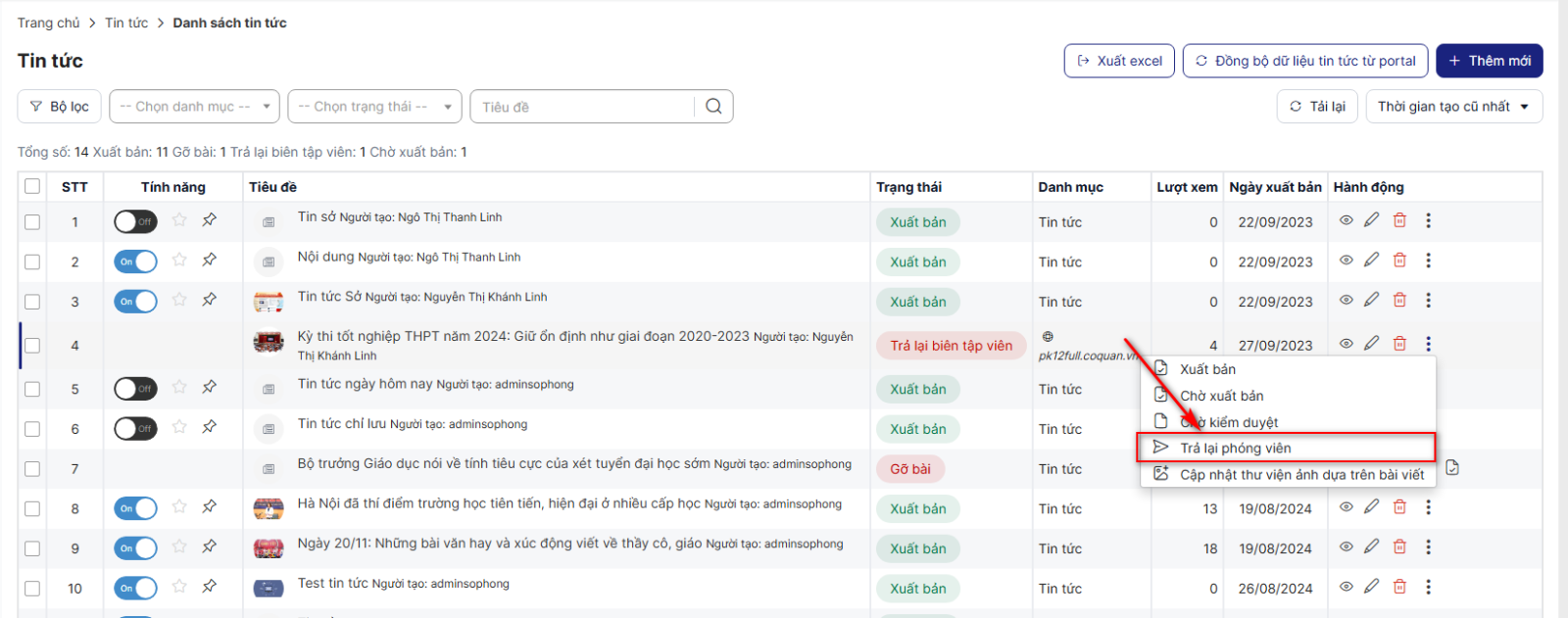This screenshot has width=1568, height=618.
Task: Click the star favorite icon in row 8
Action: point(179,507)
